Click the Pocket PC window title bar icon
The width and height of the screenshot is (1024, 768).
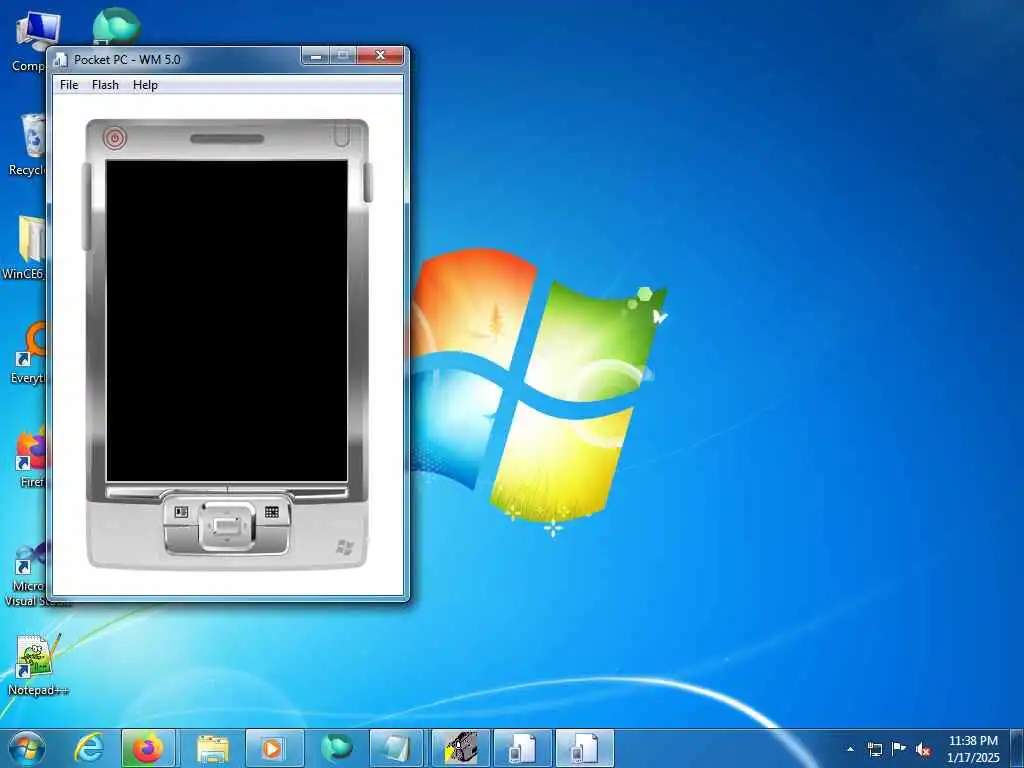click(x=61, y=59)
